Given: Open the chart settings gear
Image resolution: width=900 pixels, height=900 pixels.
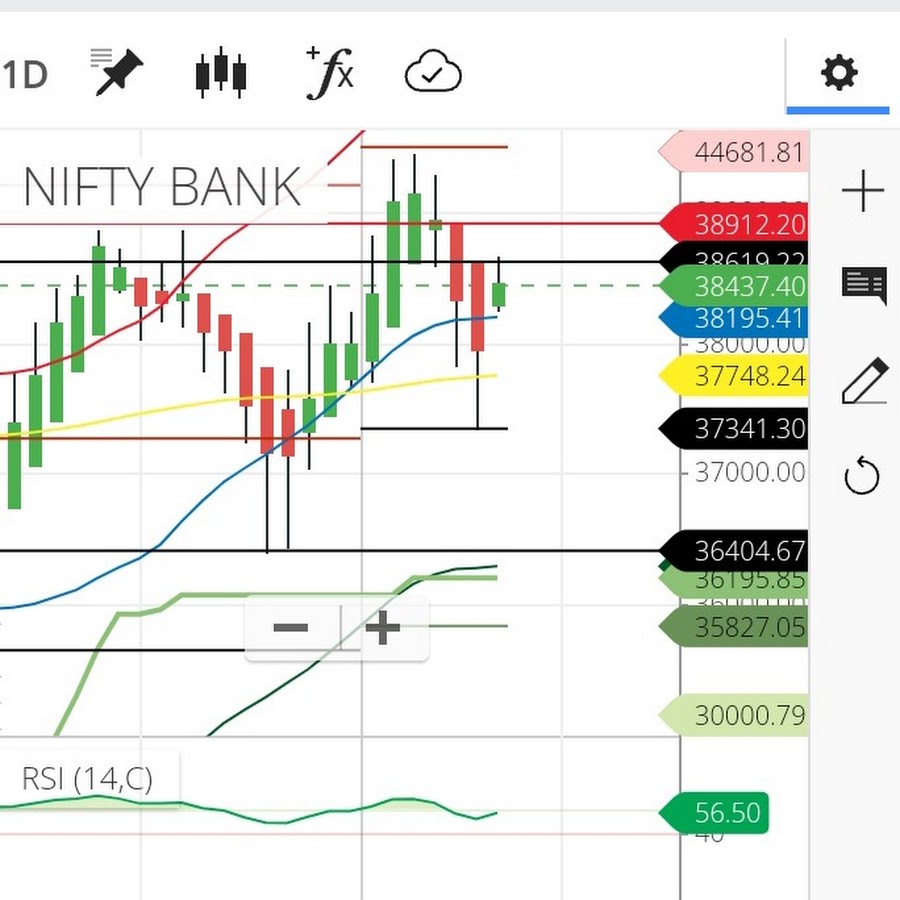Looking at the screenshot, I should pos(839,73).
